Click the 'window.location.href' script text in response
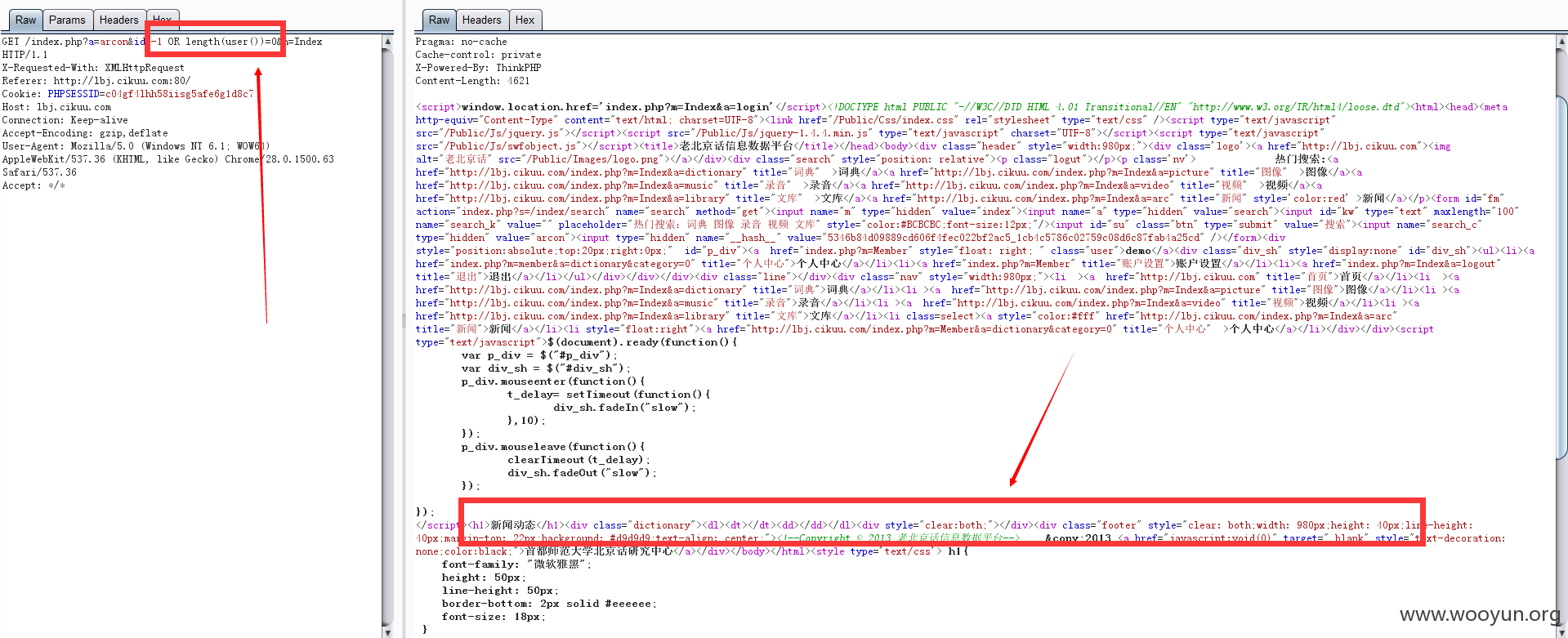Viewport: 1568px width, 638px height. pos(616,107)
